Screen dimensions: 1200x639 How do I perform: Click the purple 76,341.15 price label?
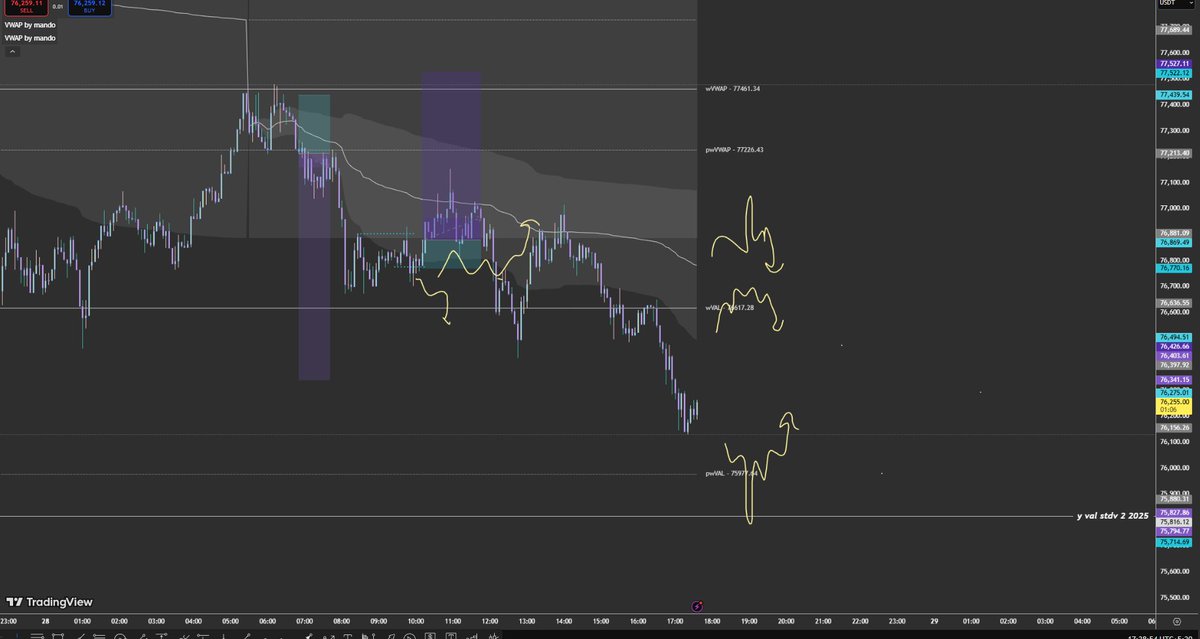(1173, 380)
